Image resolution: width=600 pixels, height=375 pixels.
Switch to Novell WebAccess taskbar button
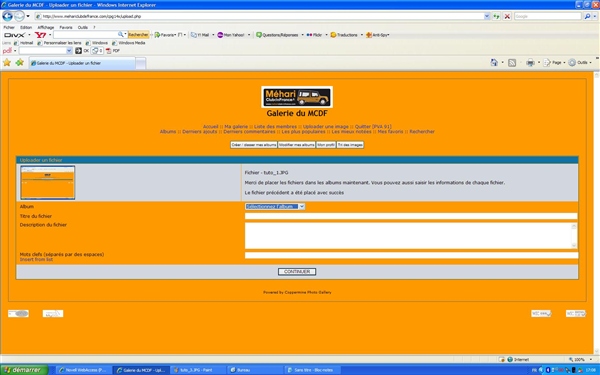(84, 370)
